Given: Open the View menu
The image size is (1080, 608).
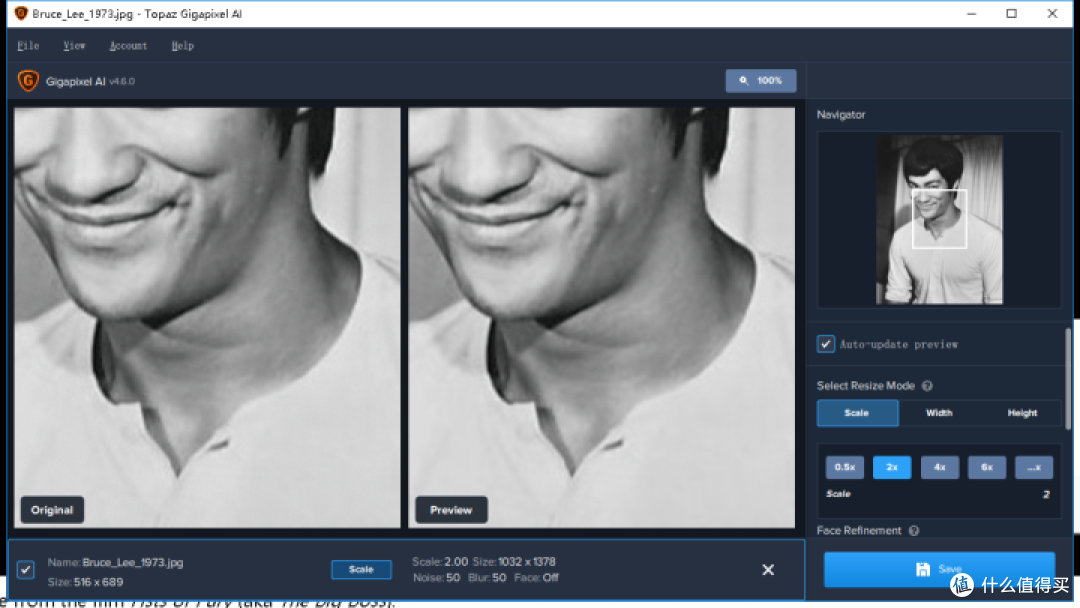Looking at the screenshot, I should click(74, 45).
